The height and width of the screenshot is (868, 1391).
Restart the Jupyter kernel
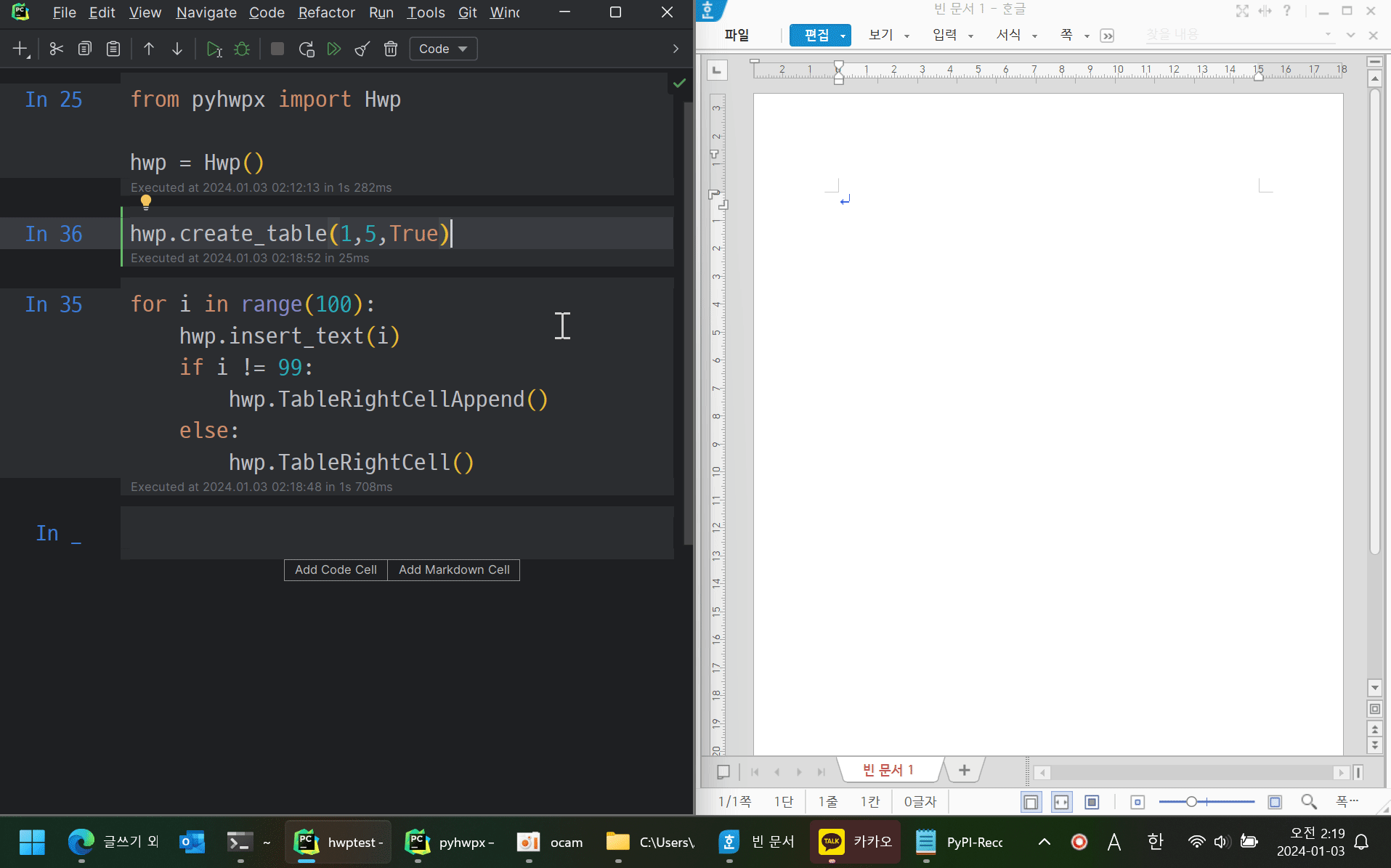pos(306,49)
